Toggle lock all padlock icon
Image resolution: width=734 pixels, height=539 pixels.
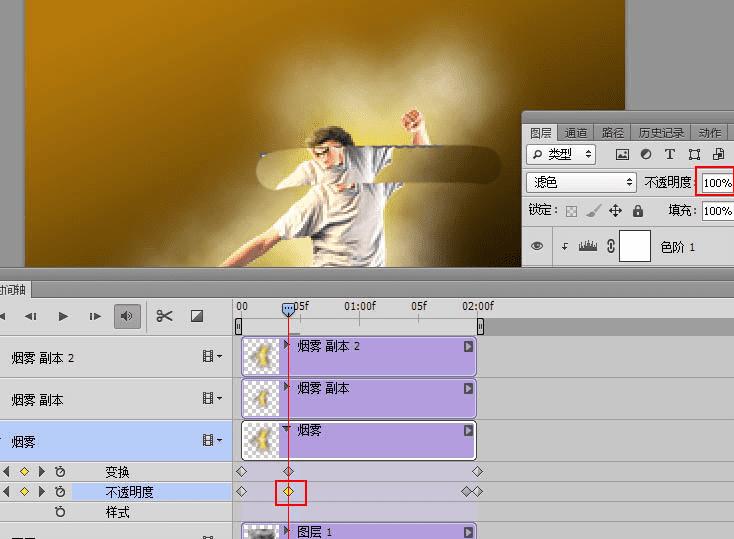638,211
